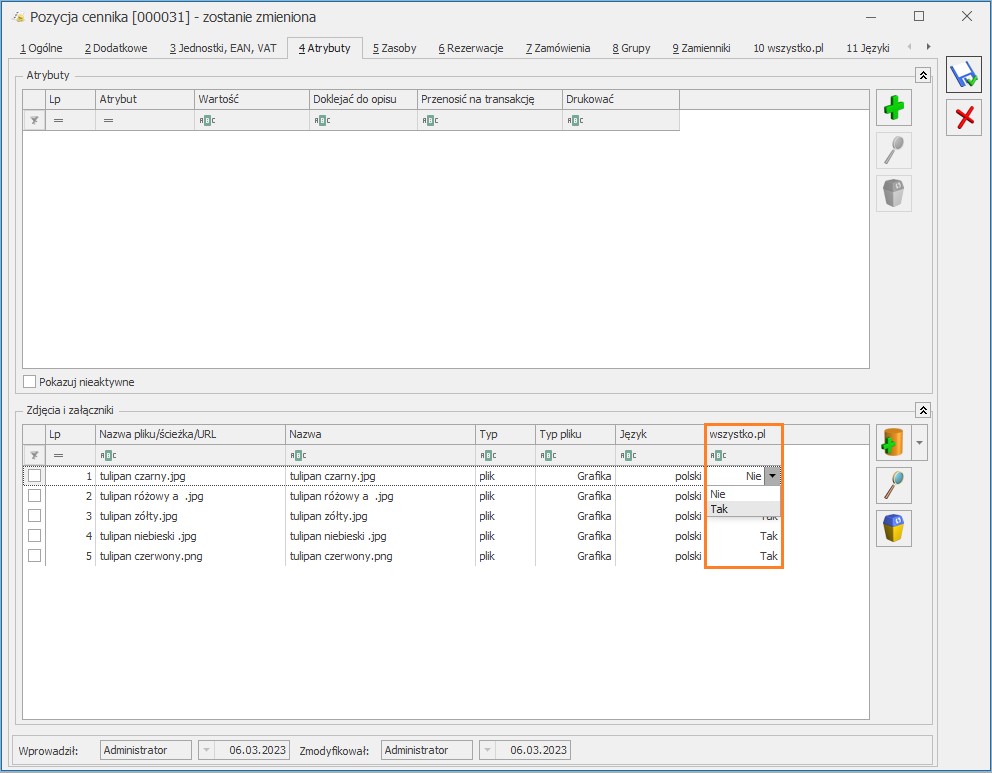Switch to 2 Dodatkowe tab
Screen dimensions: 992x773
point(116,48)
